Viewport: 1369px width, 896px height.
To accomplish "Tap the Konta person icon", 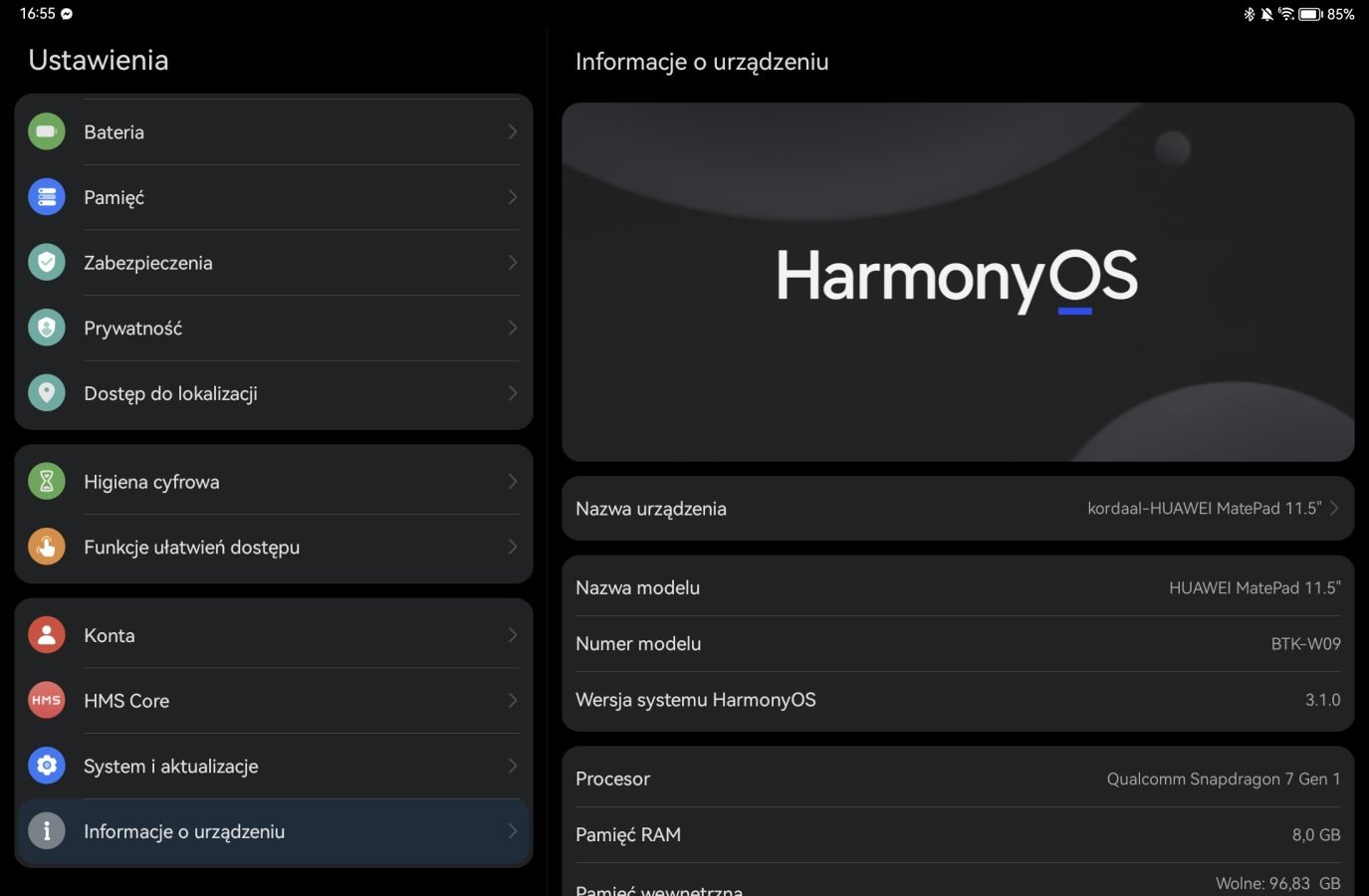I will pos(47,635).
